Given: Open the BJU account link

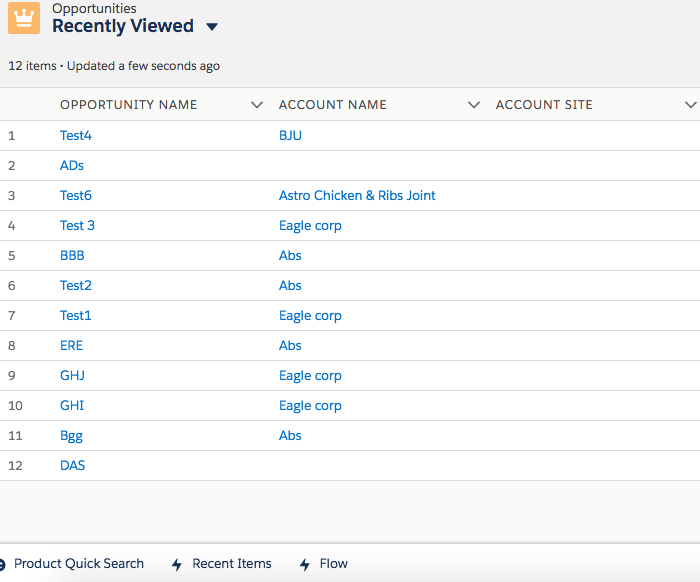Looking at the screenshot, I should coord(290,136).
